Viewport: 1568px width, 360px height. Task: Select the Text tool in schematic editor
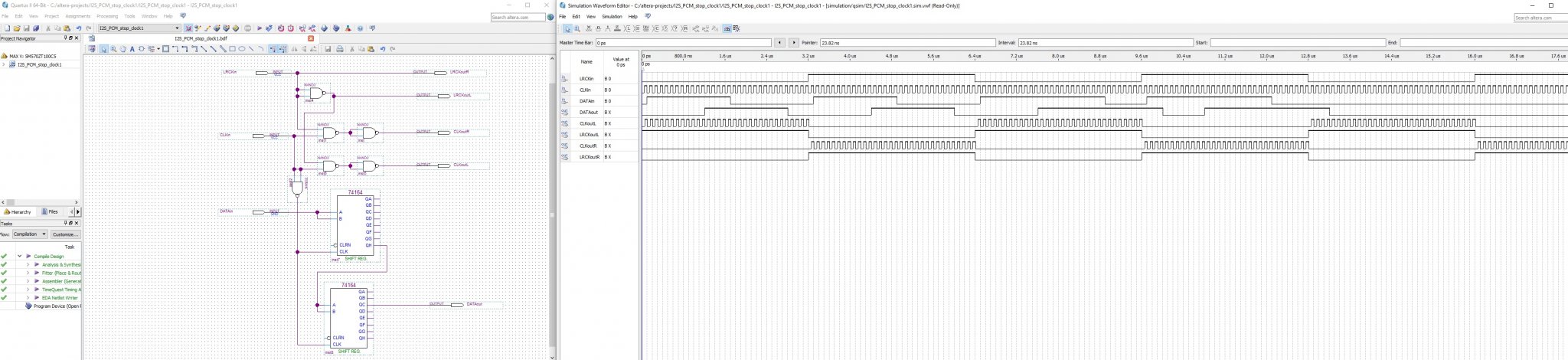coord(132,49)
